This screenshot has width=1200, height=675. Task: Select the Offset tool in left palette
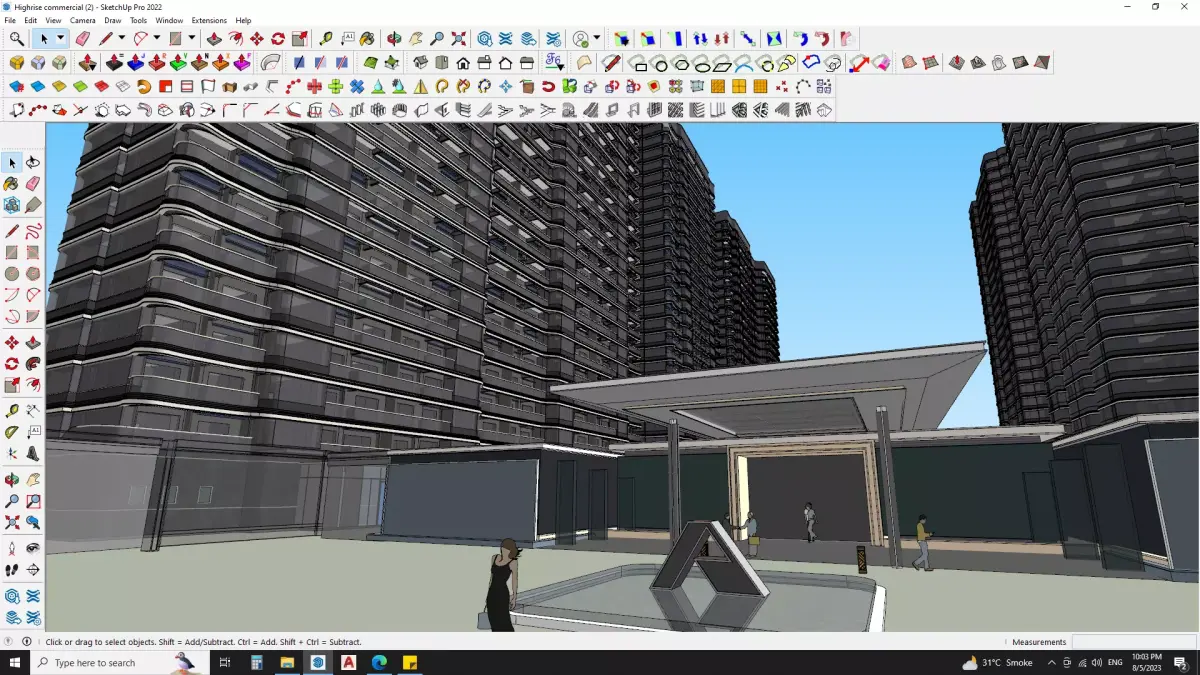tap(33, 385)
